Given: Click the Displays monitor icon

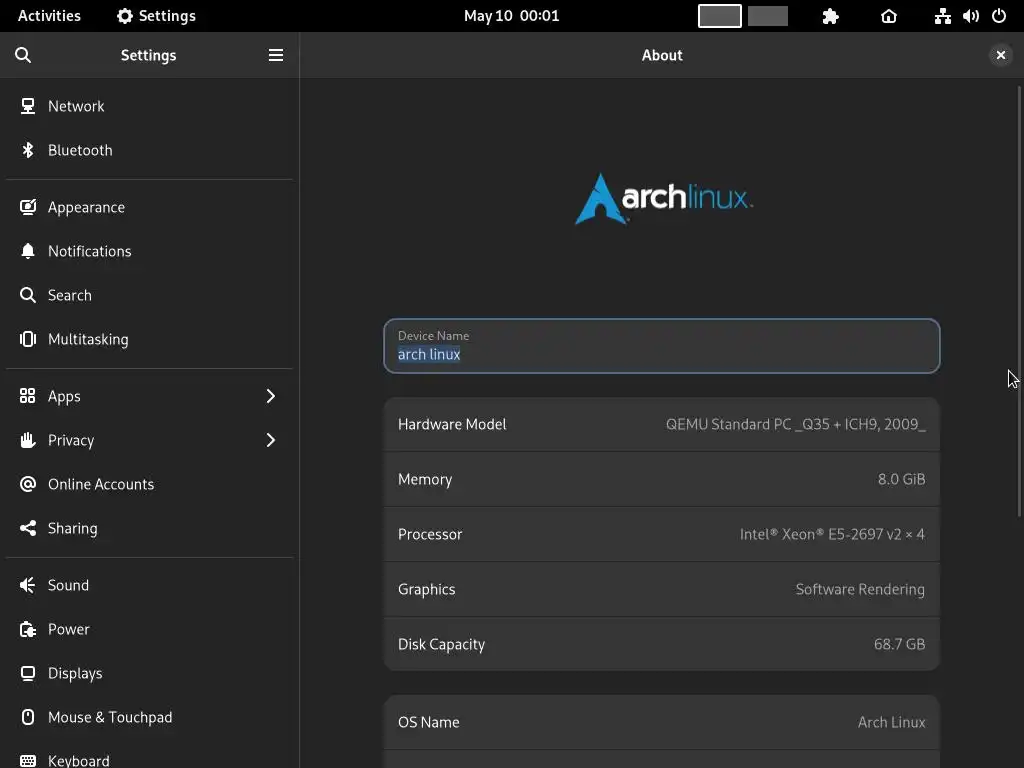Looking at the screenshot, I should coord(27,673).
